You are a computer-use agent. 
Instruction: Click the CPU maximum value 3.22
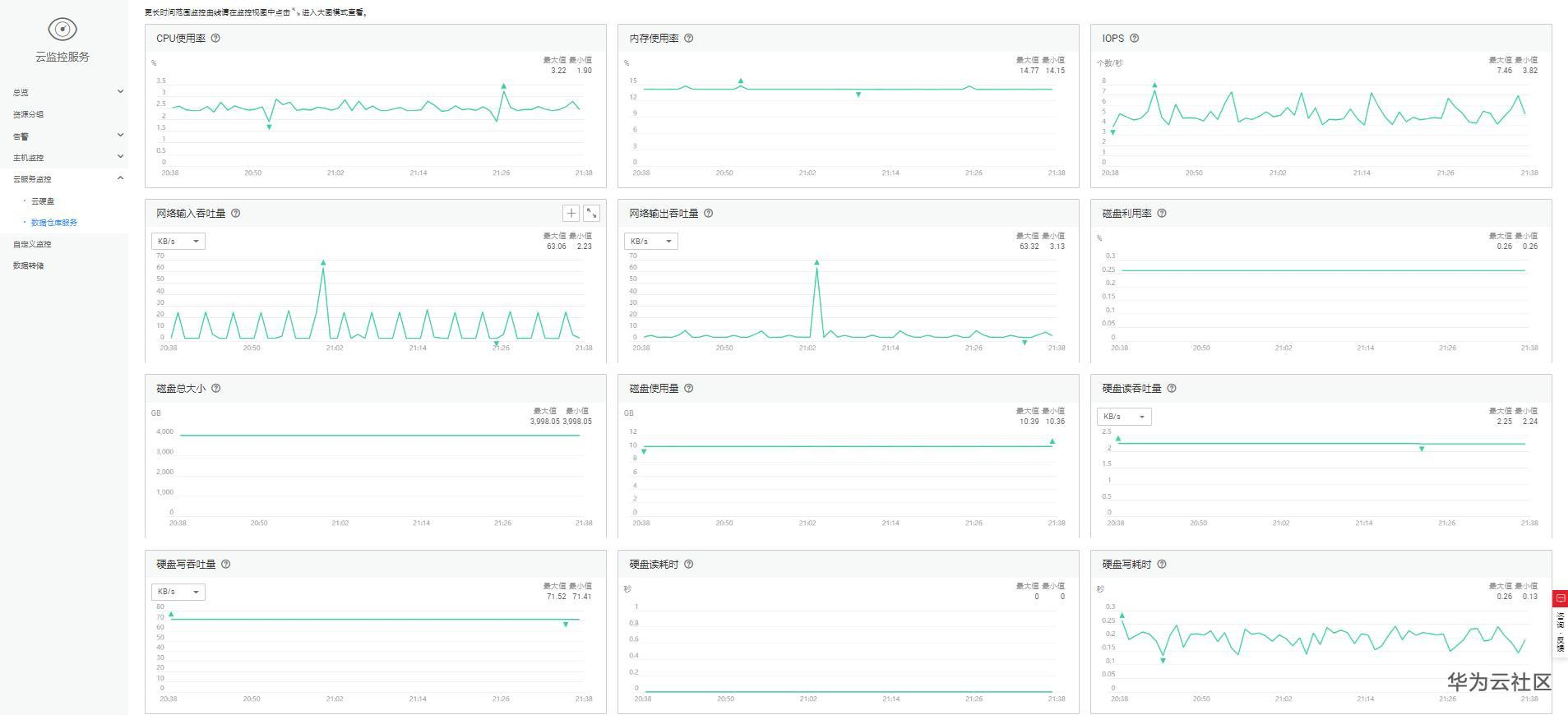tap(558, 71)
